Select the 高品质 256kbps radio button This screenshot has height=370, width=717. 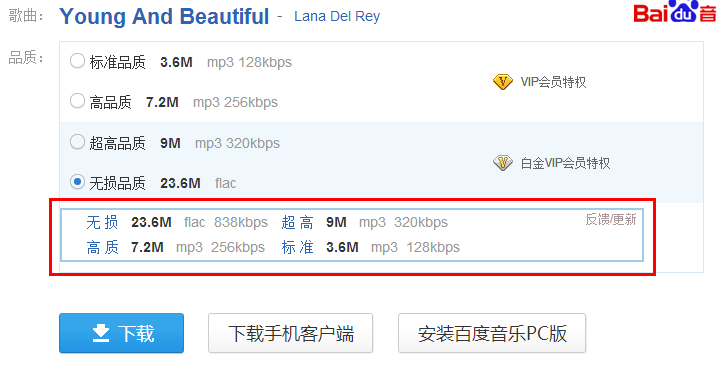[x=77, y=101]
